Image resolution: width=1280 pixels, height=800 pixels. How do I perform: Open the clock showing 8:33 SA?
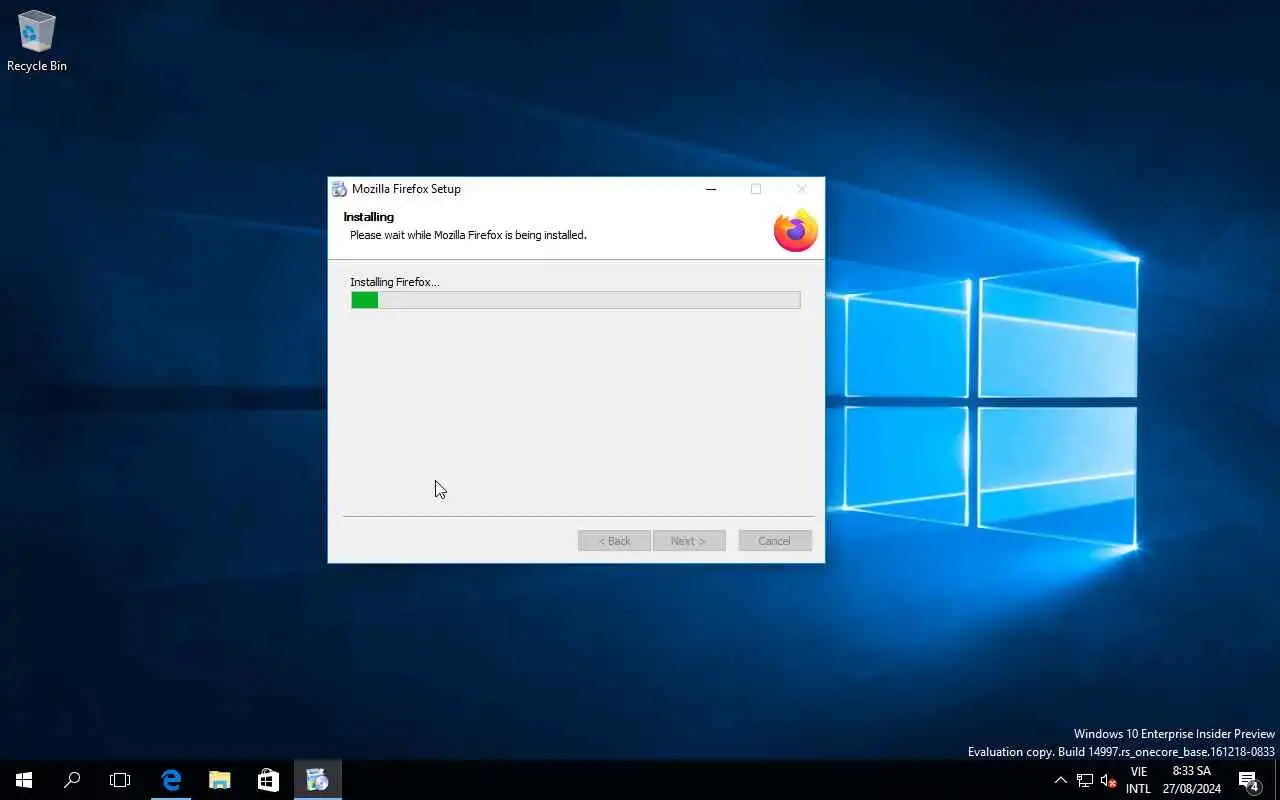[x=1191, y=780]
